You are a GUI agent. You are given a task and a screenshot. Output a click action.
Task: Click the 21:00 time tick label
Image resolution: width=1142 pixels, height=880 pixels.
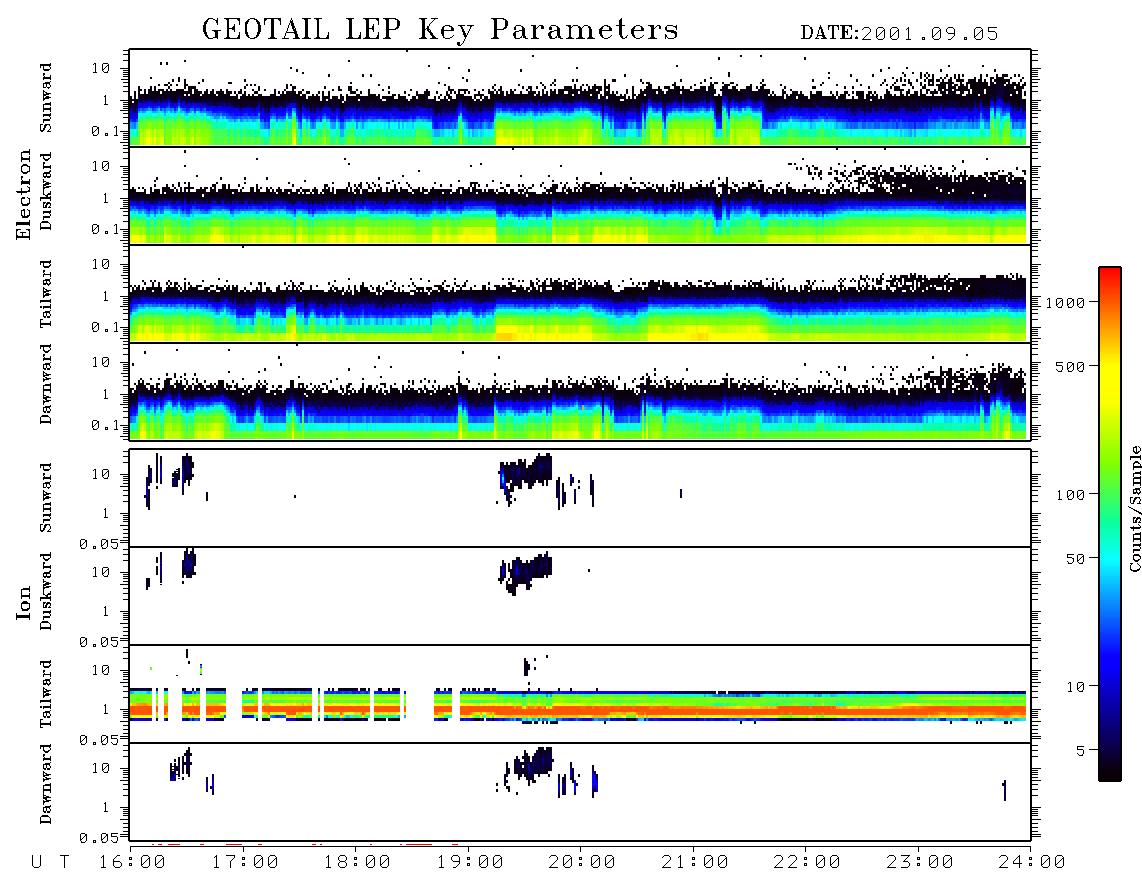(x=694, y=862)
